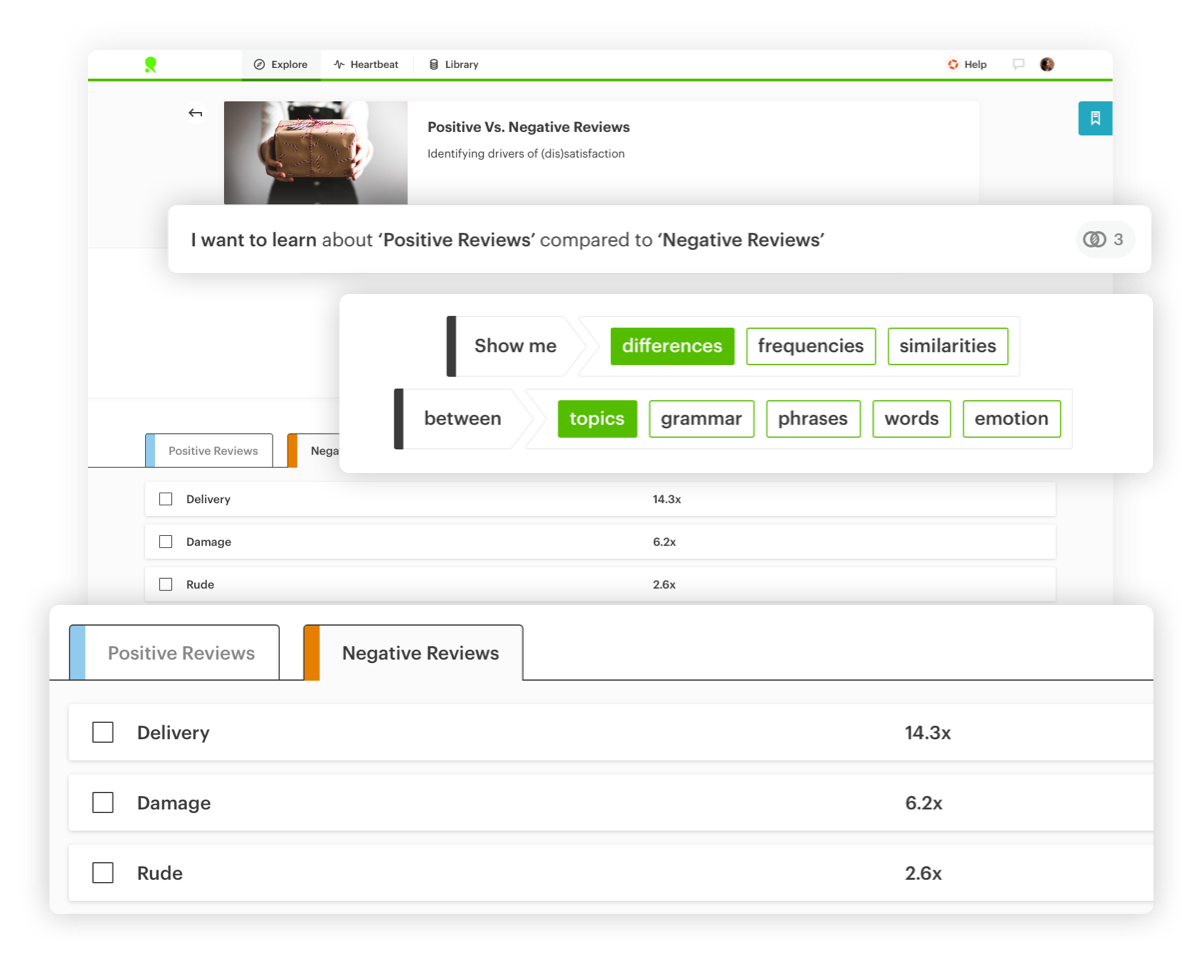Click the 'Identifying drivers of (dis)satisfaction' subtitle
The height and width of the screenshot is (964, 1202).
coord(526,154)
